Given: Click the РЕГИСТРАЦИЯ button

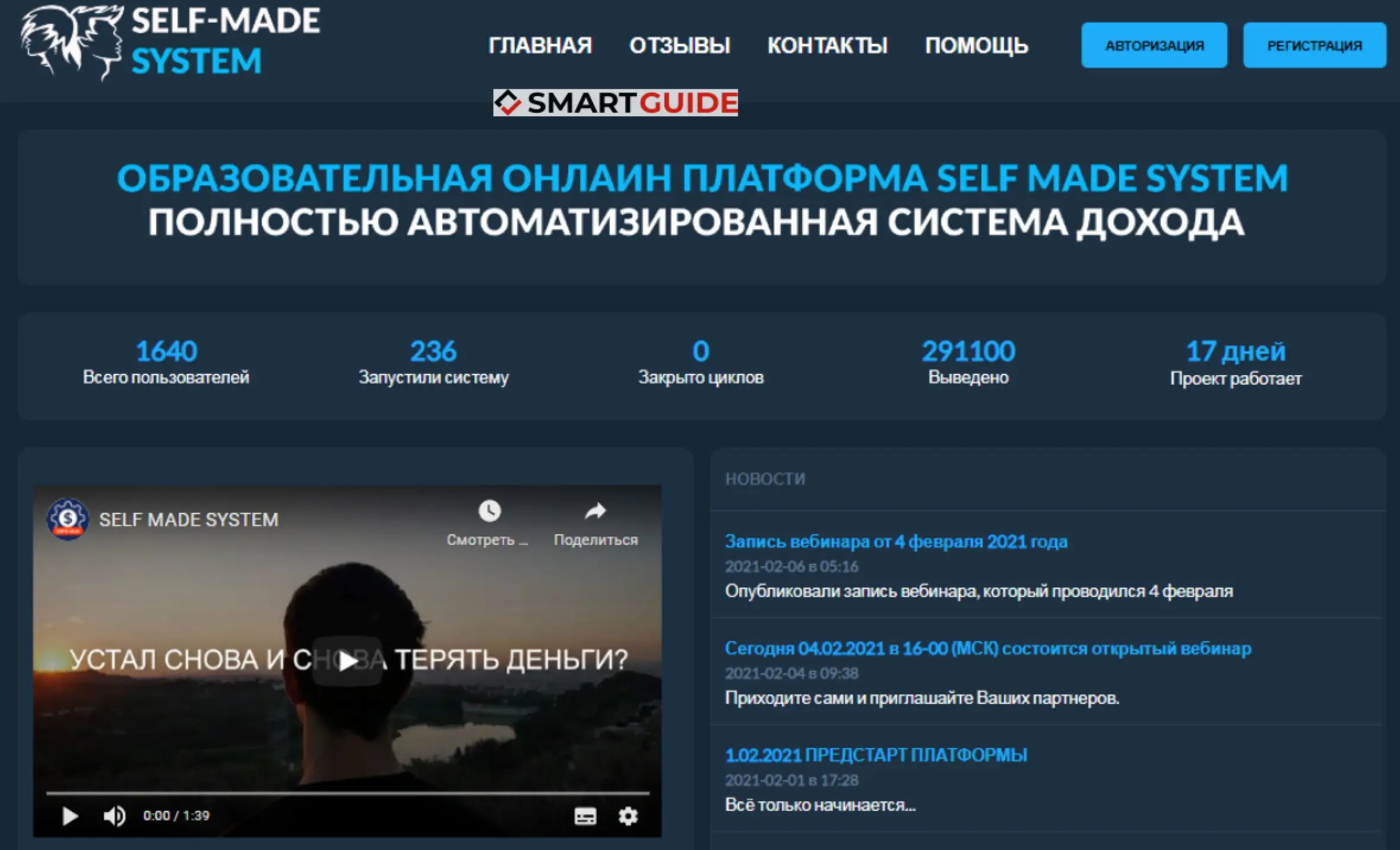Looking at the screenshot, I should coord(1314,46).
